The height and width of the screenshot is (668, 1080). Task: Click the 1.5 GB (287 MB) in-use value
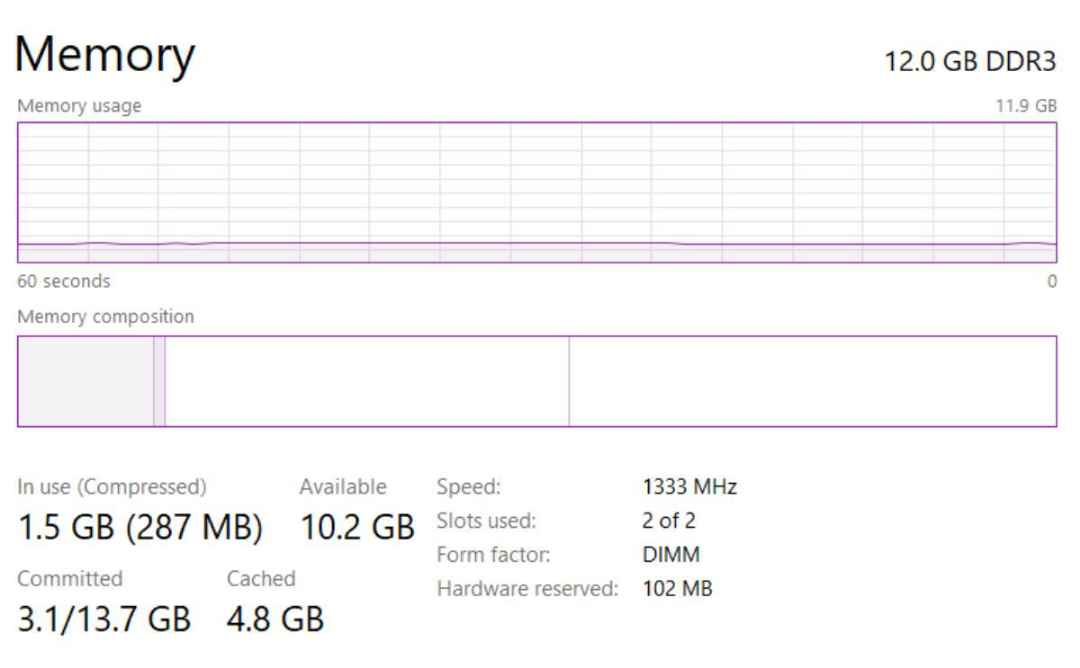coord(140,527)
